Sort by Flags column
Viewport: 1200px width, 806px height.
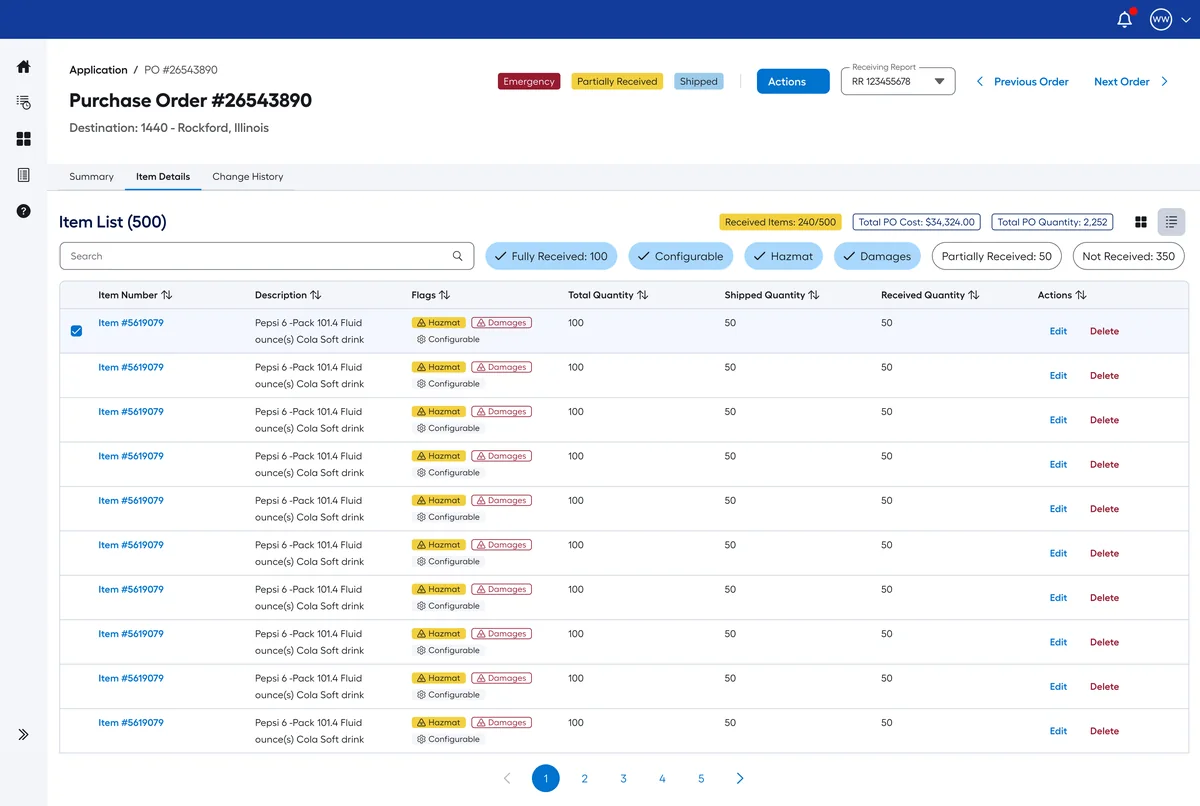point(445,295)
